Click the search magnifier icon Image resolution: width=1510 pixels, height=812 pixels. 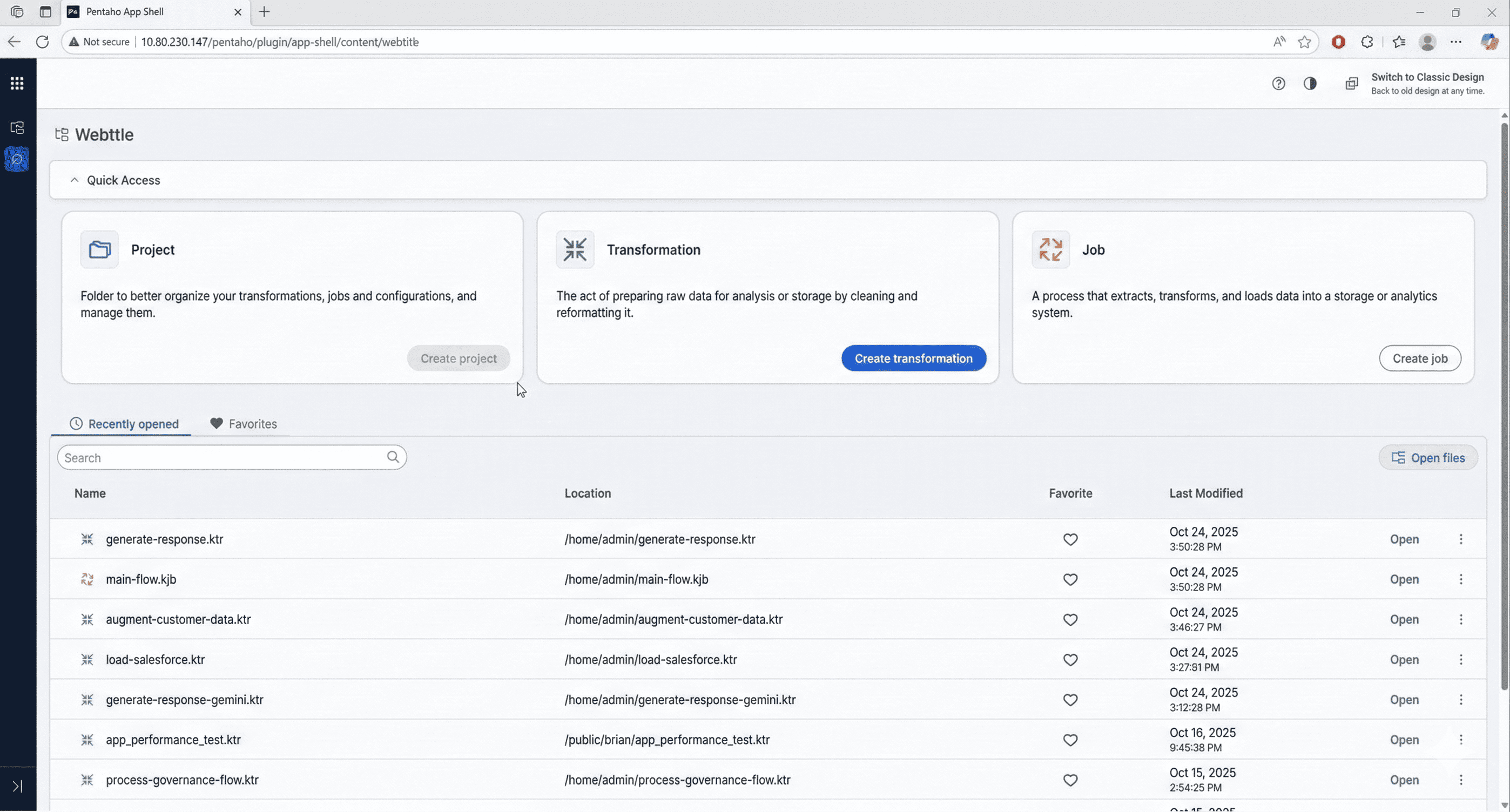click(393, 457)
